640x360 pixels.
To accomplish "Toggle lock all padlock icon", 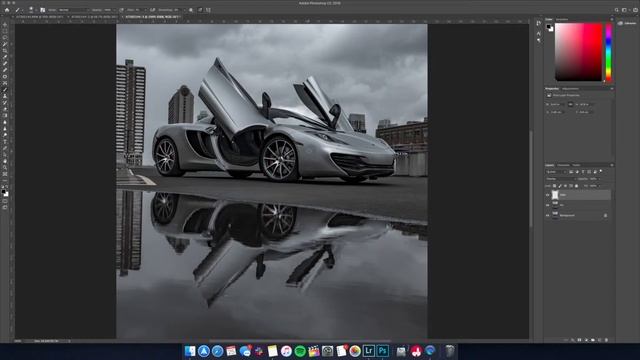I will (576, 186).
